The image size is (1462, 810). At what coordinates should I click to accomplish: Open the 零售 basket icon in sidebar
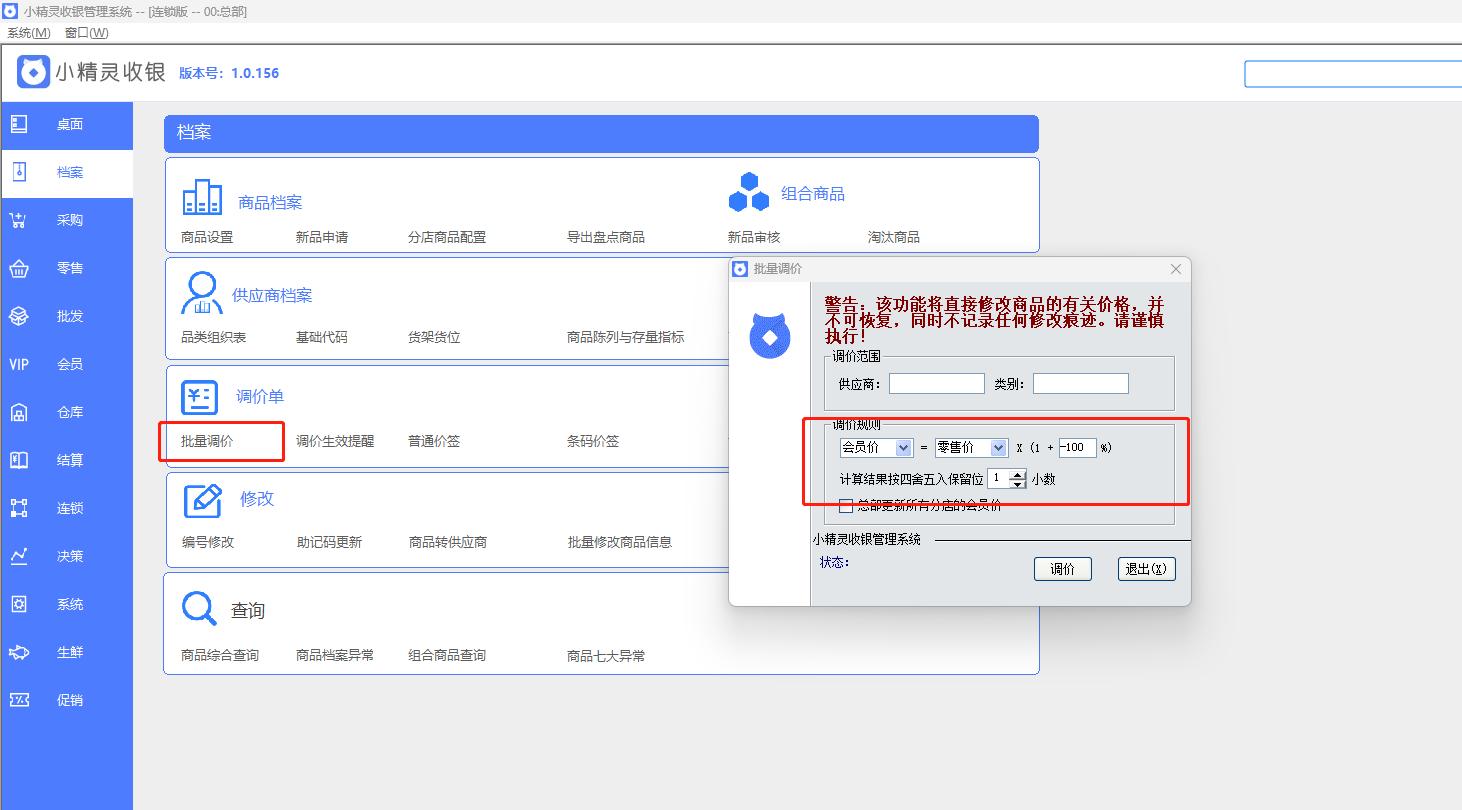[19, 268]
